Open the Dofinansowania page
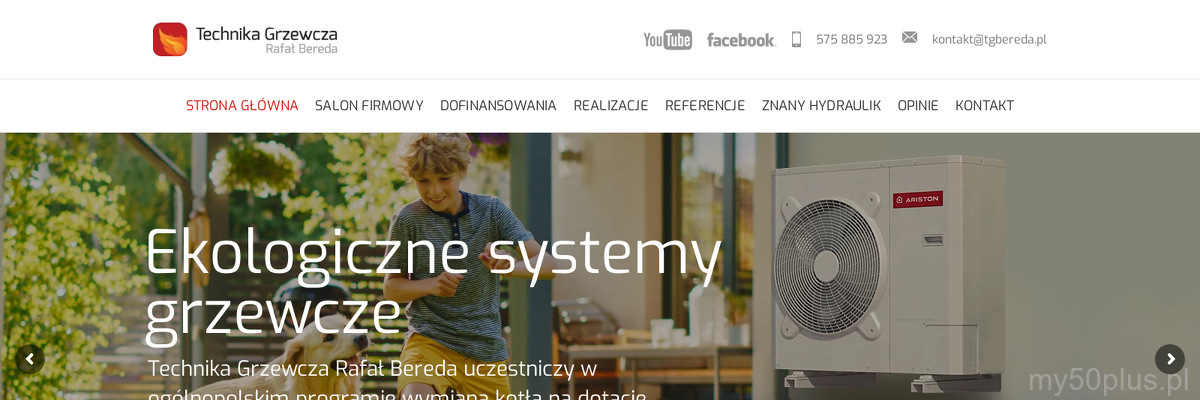Screen dimensions: 1200x400 point(498,106)
